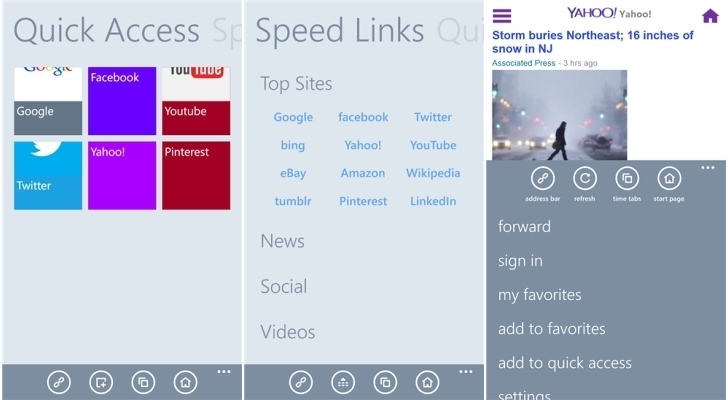This screenshot has height=400, width=728.
Task: Open the Pinterest speed link
Action: point(363,201)
